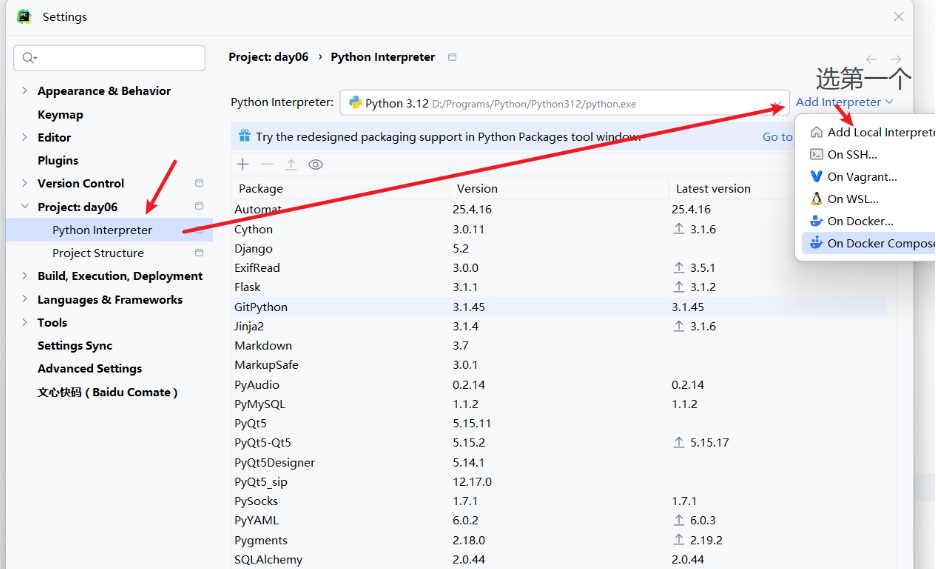Viewport: 936px width, 569px height.
Task: Close the Settings dialog
Action: click(898, 17)
